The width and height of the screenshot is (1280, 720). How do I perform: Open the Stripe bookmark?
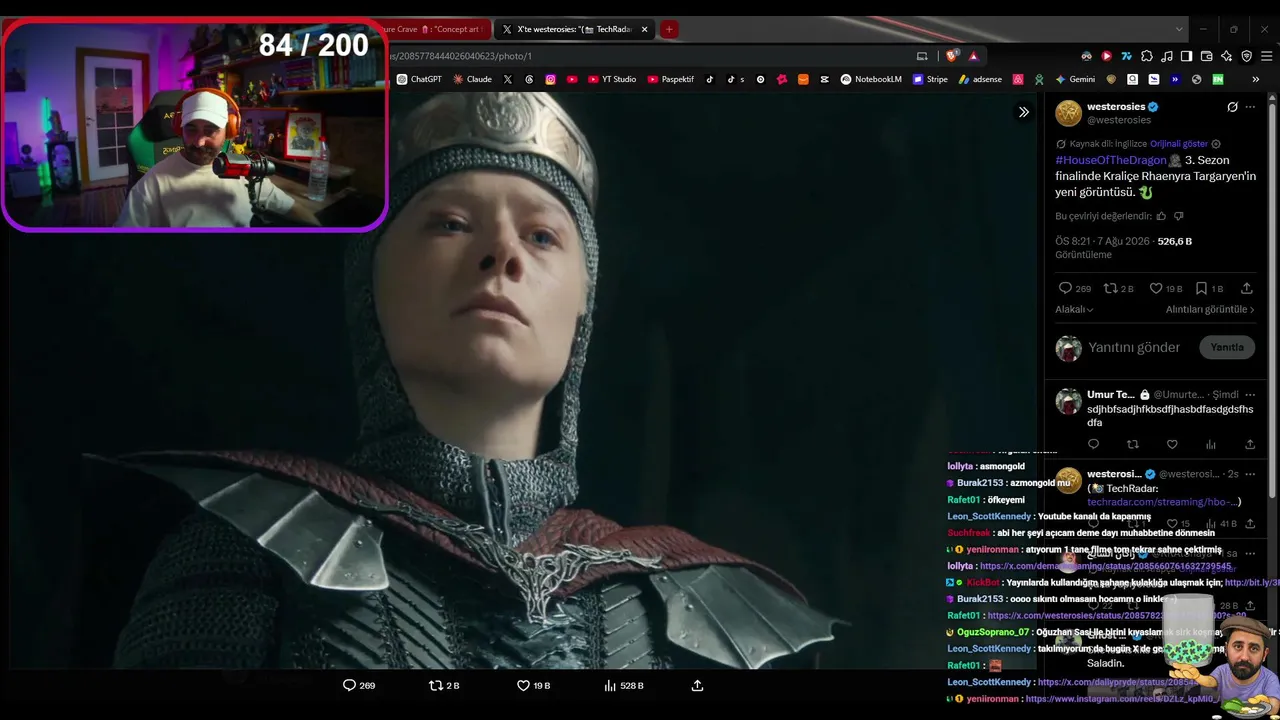click(930, 79)
